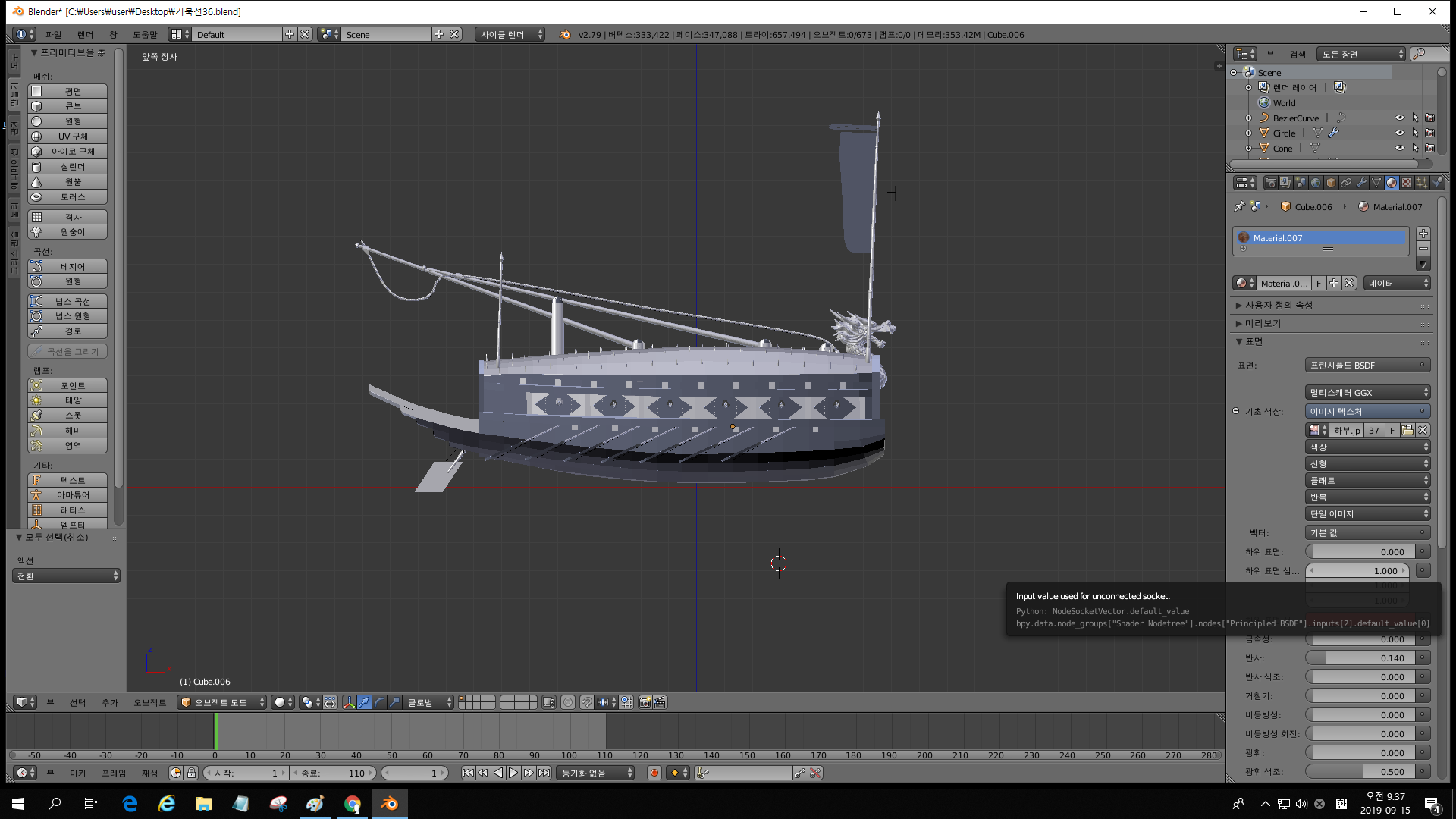1456x819 pixels.
Task: Open the Particles properties tab
Action: pyautogui.click(x=1422, y=183)
